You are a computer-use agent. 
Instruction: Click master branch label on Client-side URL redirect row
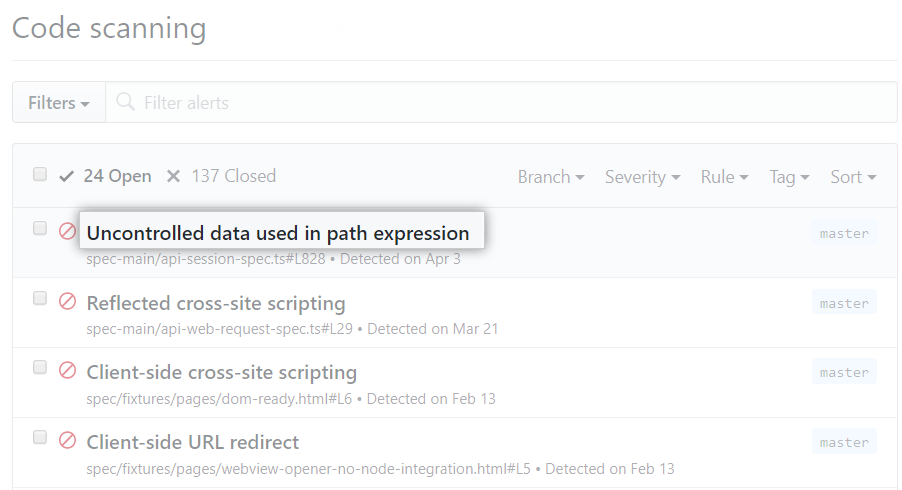pyautogui.click(x=844, y=442)
